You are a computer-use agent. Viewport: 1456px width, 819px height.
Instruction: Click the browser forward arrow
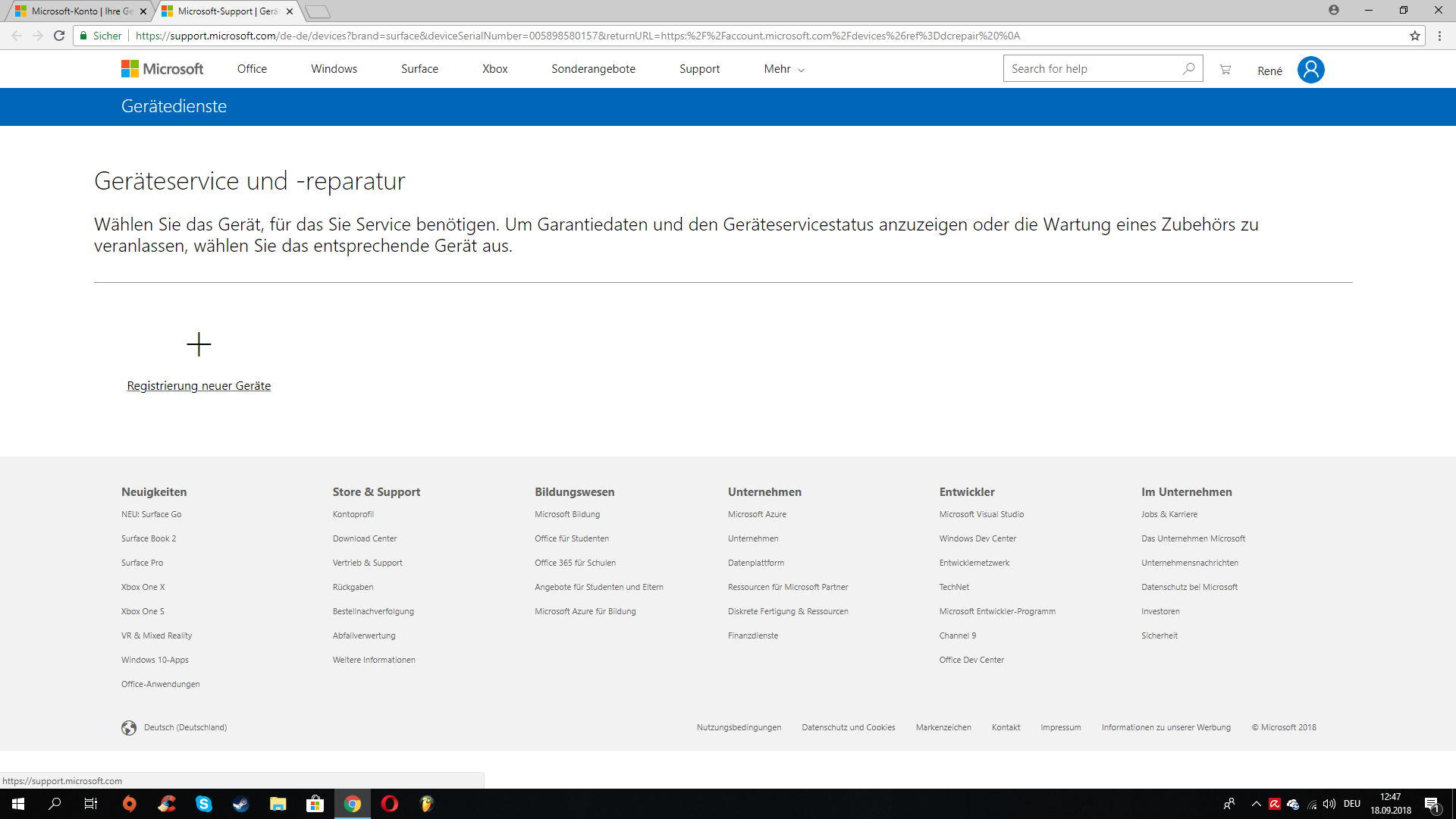tap(38, 36)
